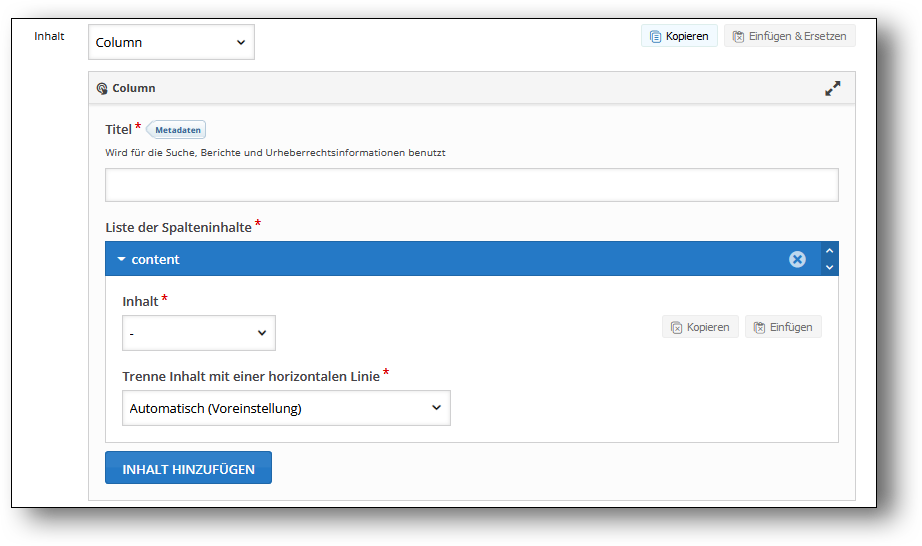
Task: Open the Metadaten tag button
Action: coord(178,130)
